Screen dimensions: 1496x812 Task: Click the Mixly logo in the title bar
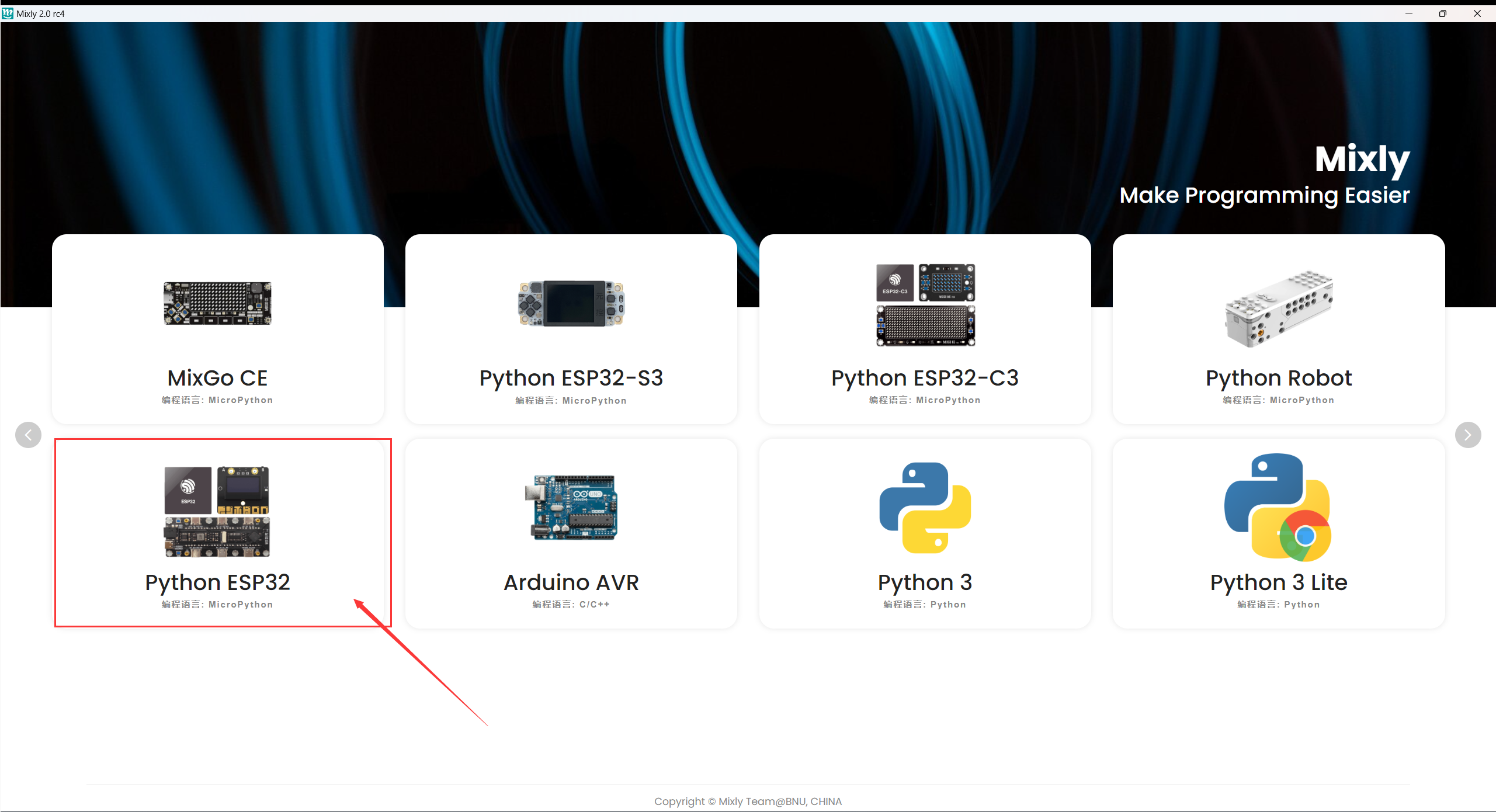pyautogui.click(x=8, y=13)
